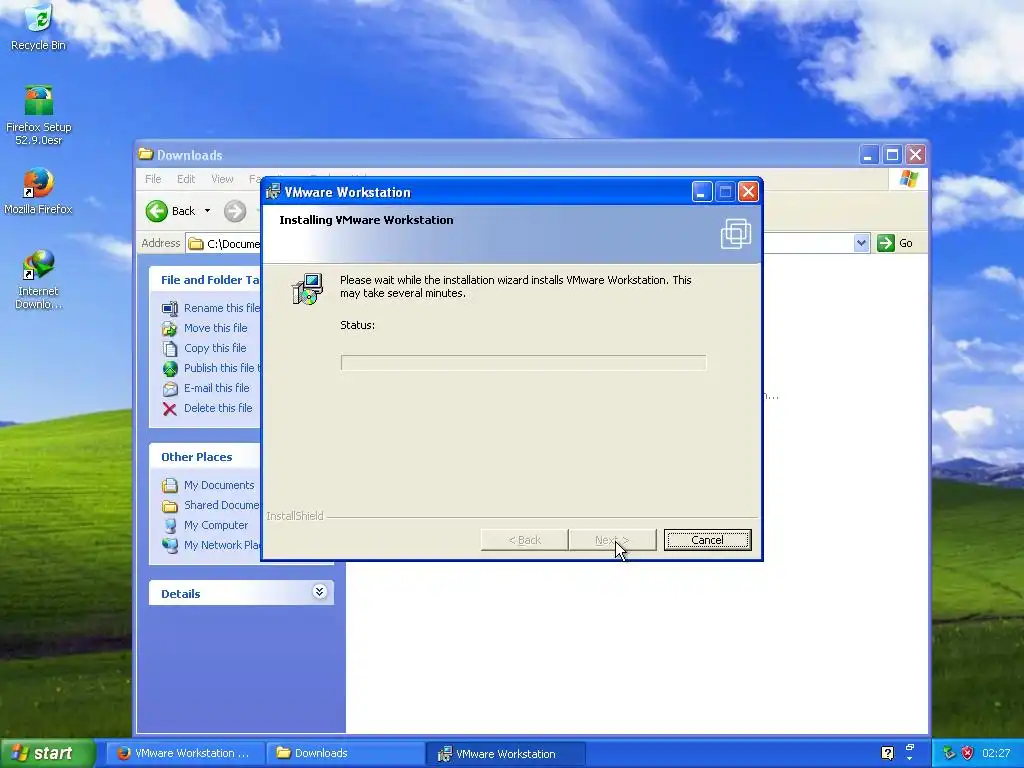Click the Details panel header text

pyautogui.click(x=180, y=594)
